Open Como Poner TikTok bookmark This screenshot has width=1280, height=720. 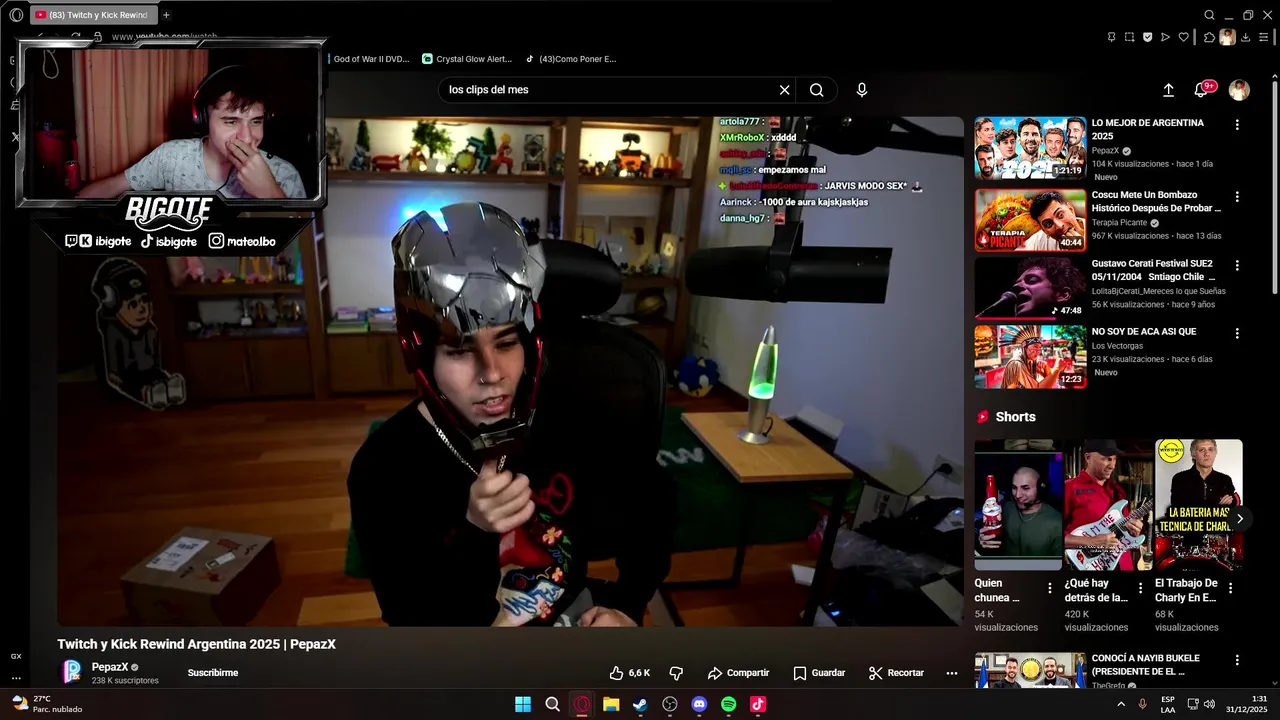pos(571,59)
